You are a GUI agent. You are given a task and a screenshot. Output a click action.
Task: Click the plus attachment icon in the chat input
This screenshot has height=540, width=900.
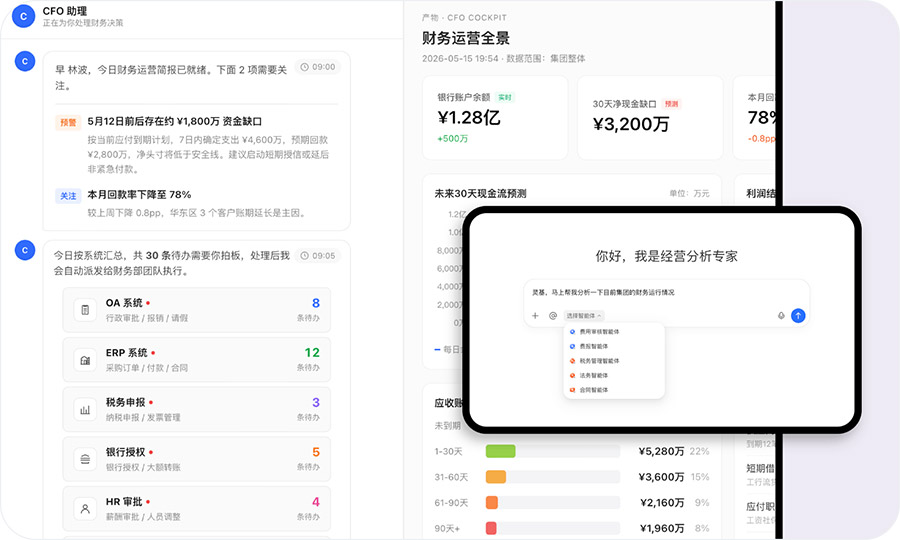pos(535,316)
